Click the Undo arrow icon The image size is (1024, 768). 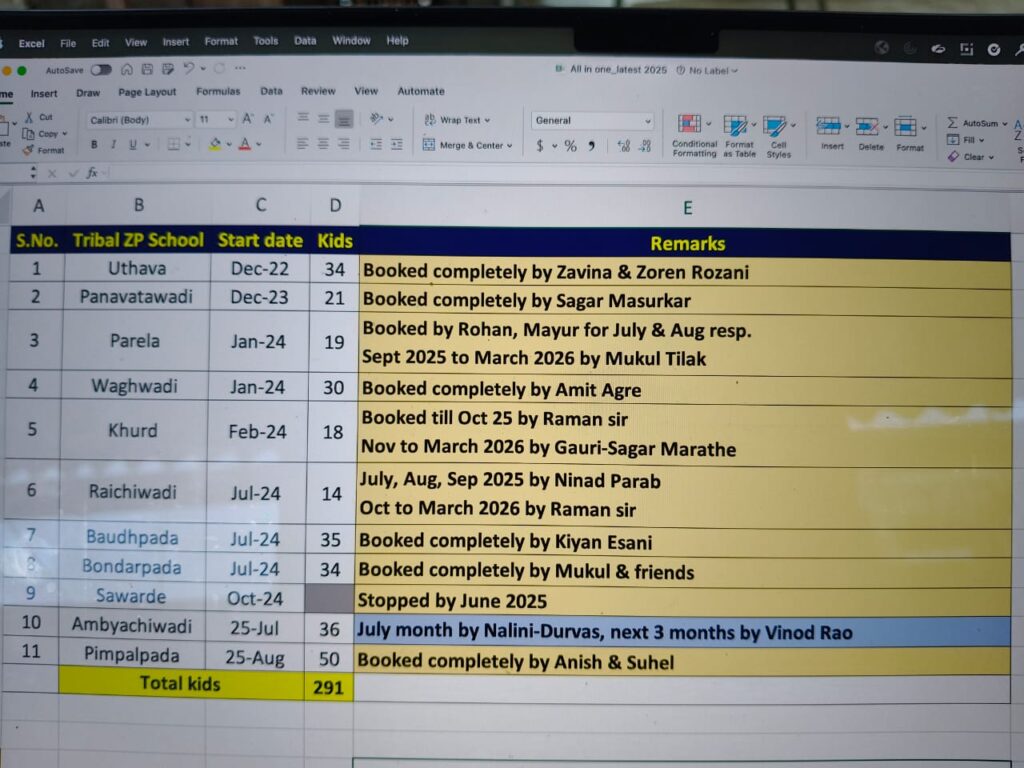point(189,68)
